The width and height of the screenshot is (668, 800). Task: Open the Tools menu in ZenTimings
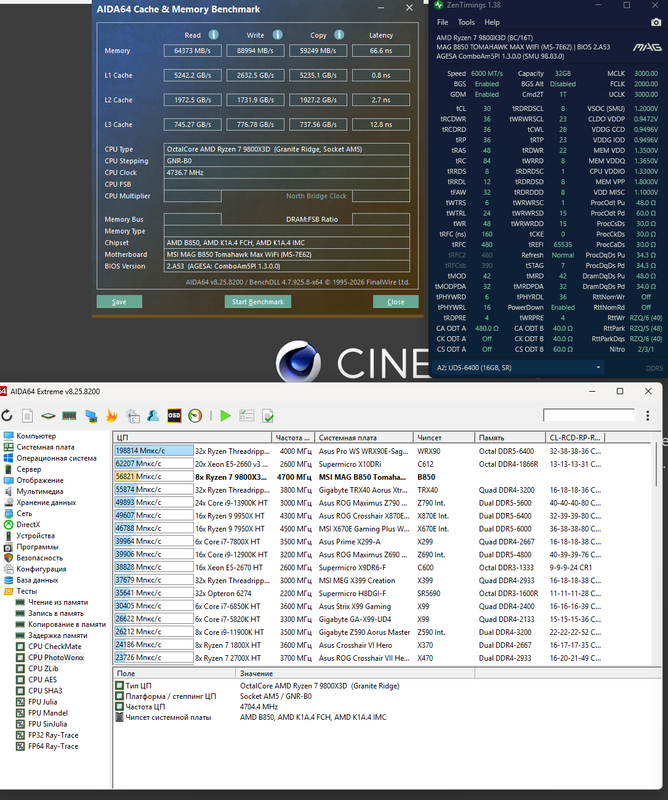[466, 22]
